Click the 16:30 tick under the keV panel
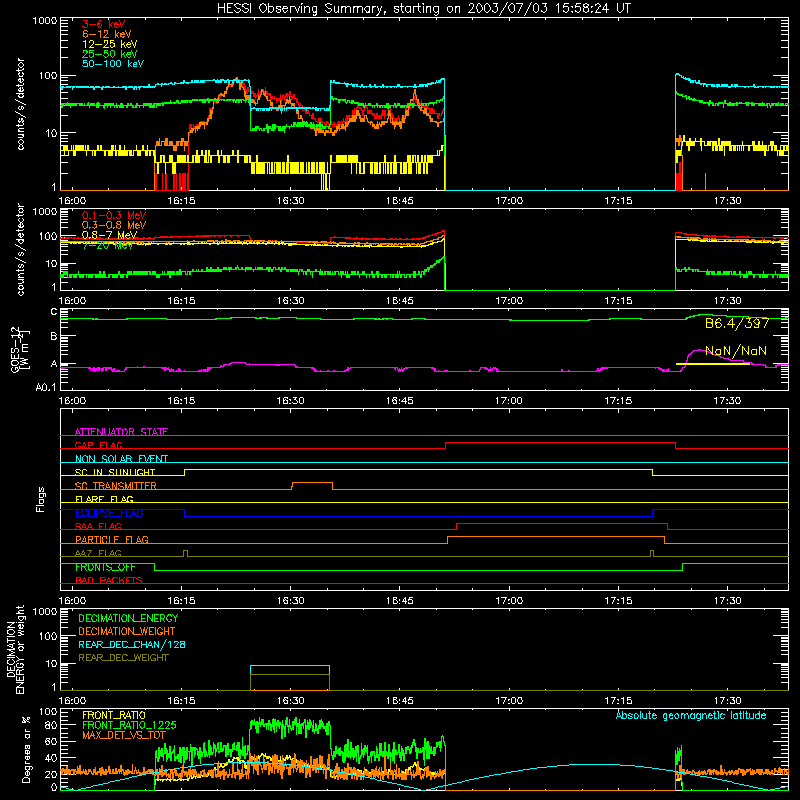 (290, 201)
